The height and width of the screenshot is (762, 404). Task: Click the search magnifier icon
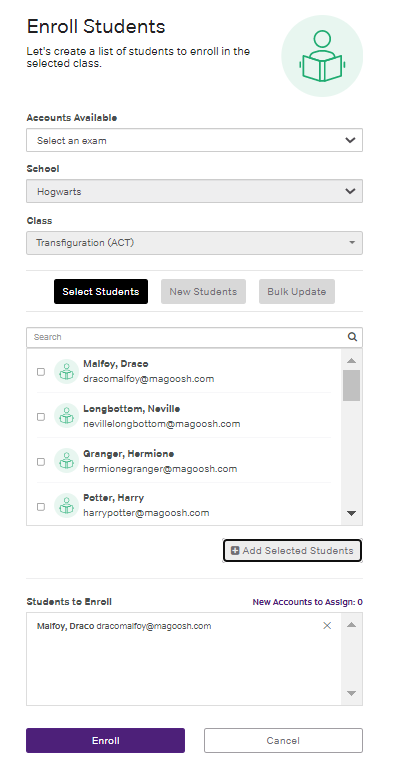coord(352,337)
